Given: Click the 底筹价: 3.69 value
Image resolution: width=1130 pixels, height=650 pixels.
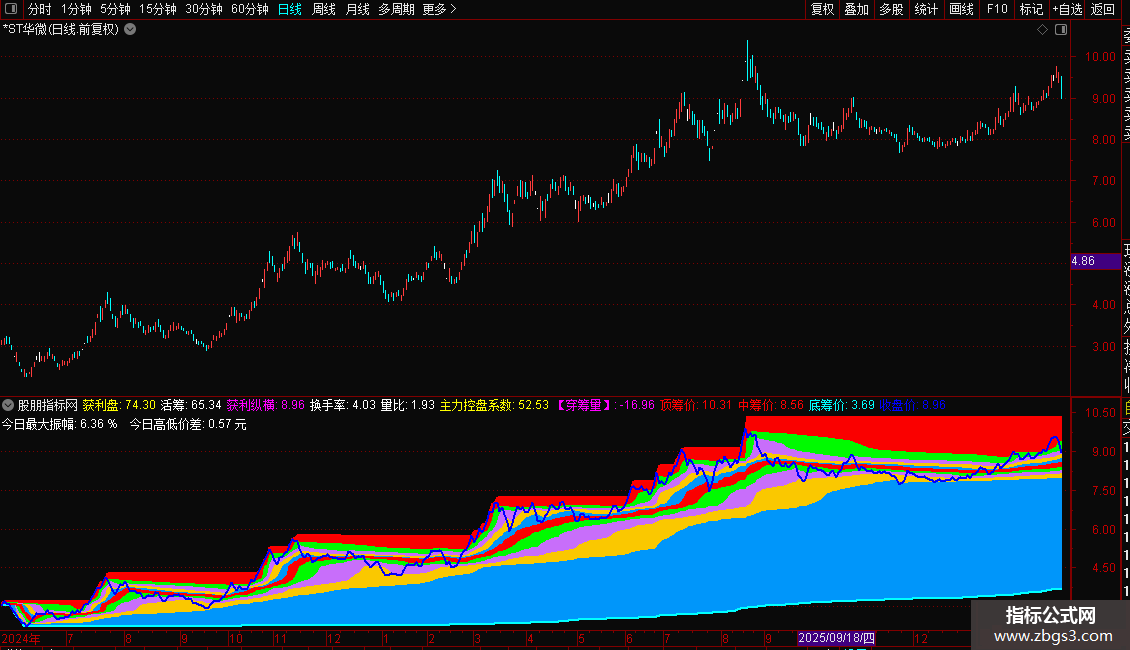Looking at the screenshot, I should pos(842,406).
